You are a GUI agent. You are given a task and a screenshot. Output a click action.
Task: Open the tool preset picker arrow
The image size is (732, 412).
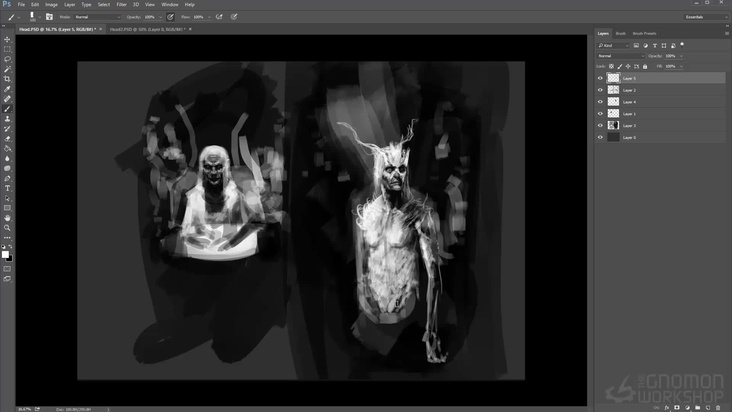click(19, 17)
